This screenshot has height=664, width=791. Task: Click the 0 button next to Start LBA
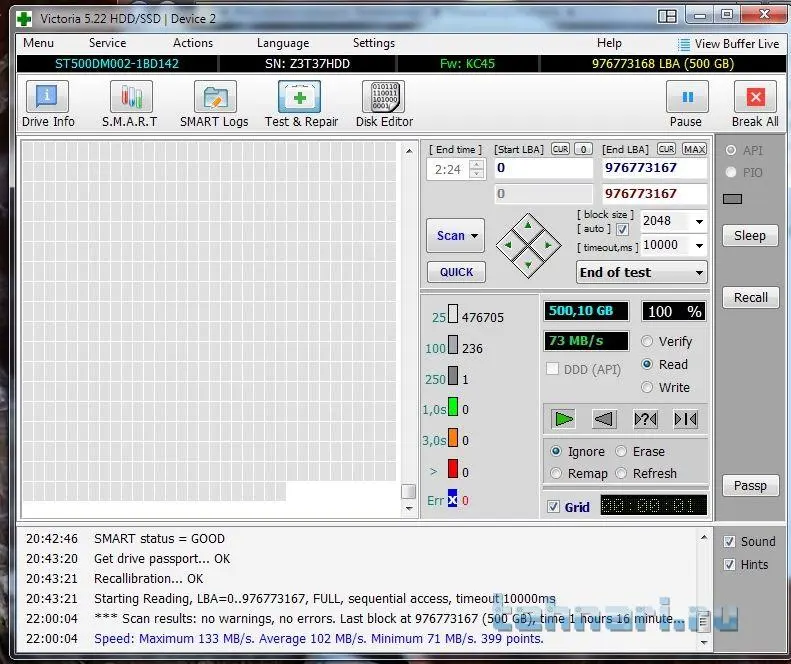[584, 149]
